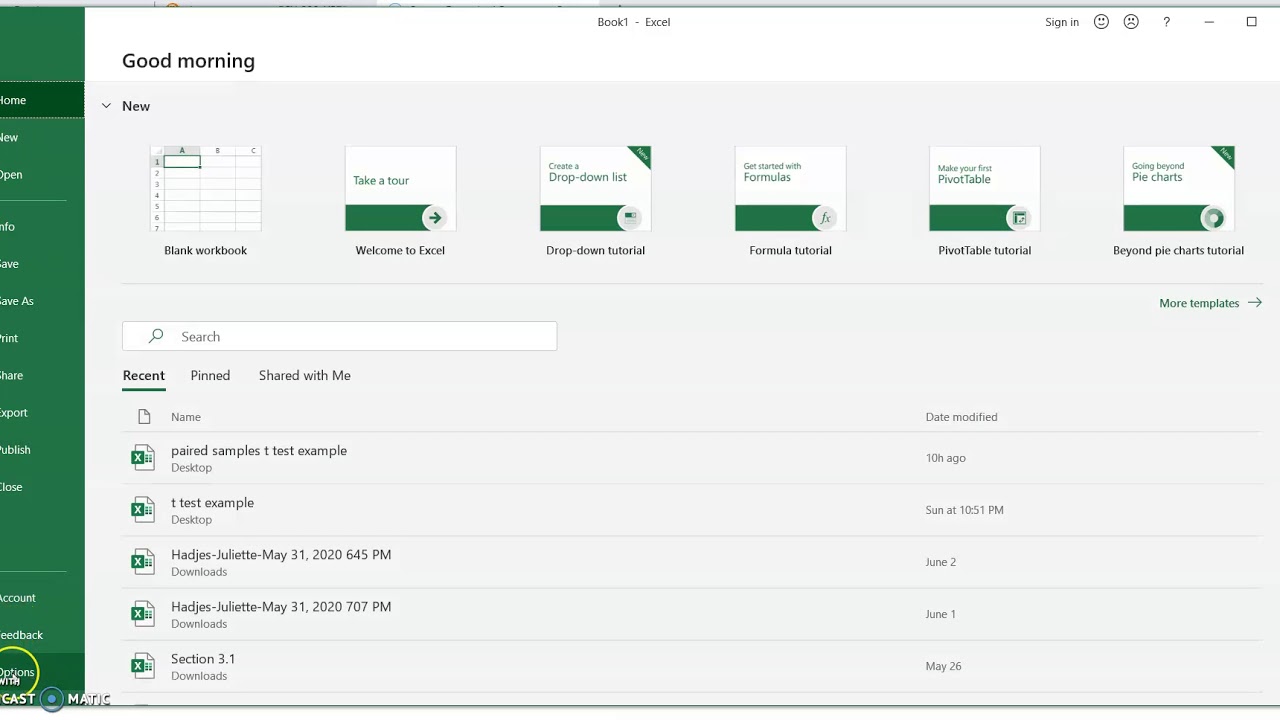The width and height of the screenshot is (1280, 720).
Task: Click the May 26 date entry
Action: pyautogui.click(x=943, y=666)
